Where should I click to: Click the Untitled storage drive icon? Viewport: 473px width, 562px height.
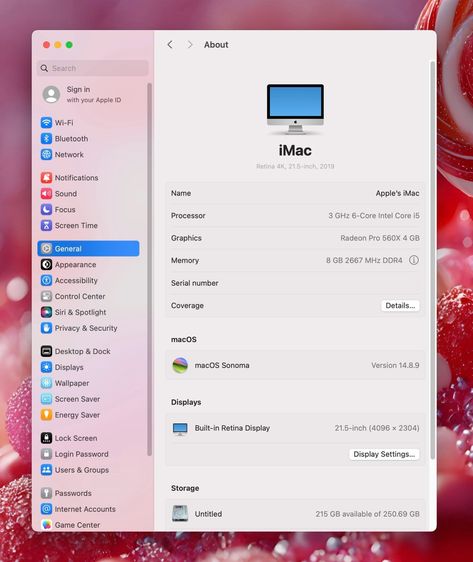pyautogui.click(x=180, y=514)
